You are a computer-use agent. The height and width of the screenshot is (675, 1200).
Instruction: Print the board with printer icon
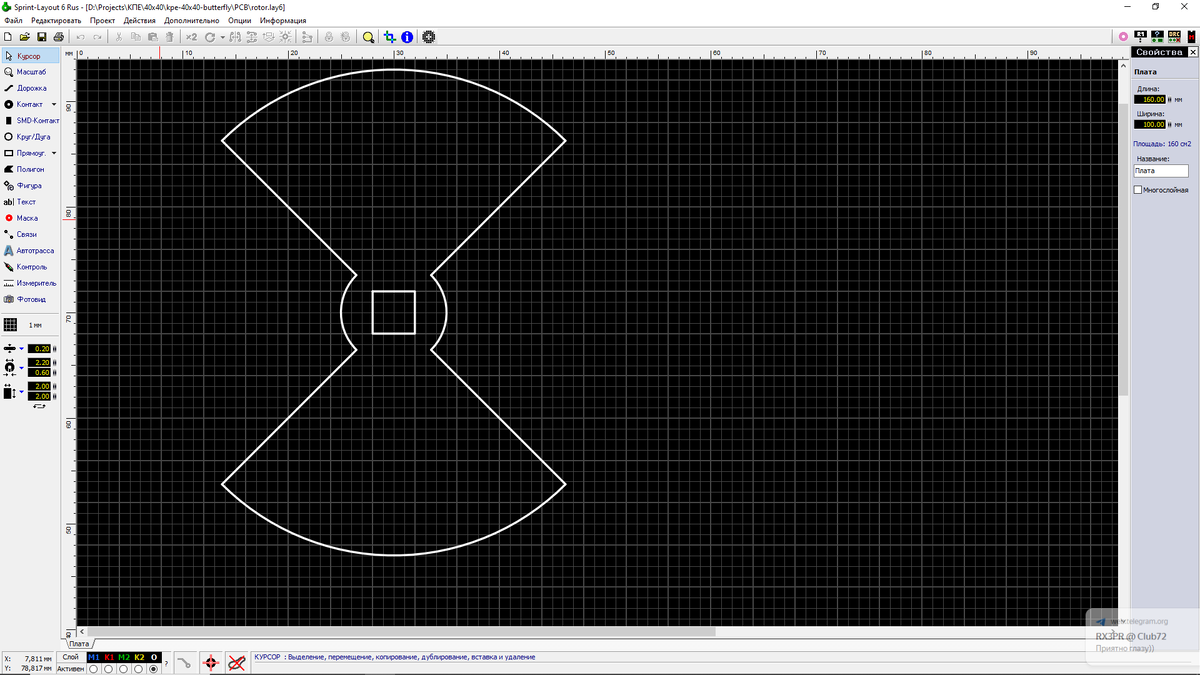coord(58,37)
